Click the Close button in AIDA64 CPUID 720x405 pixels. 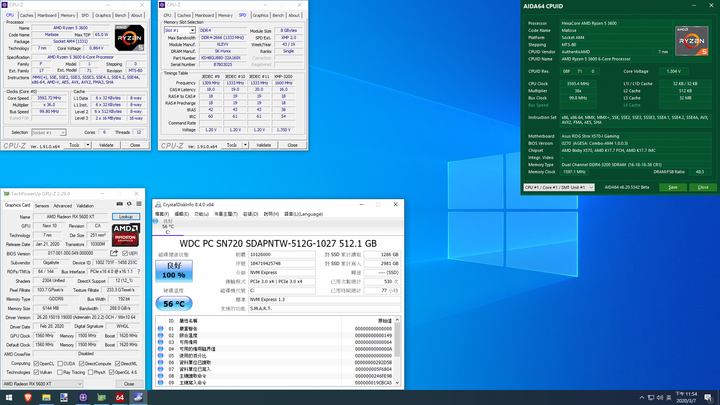(703, 187)
